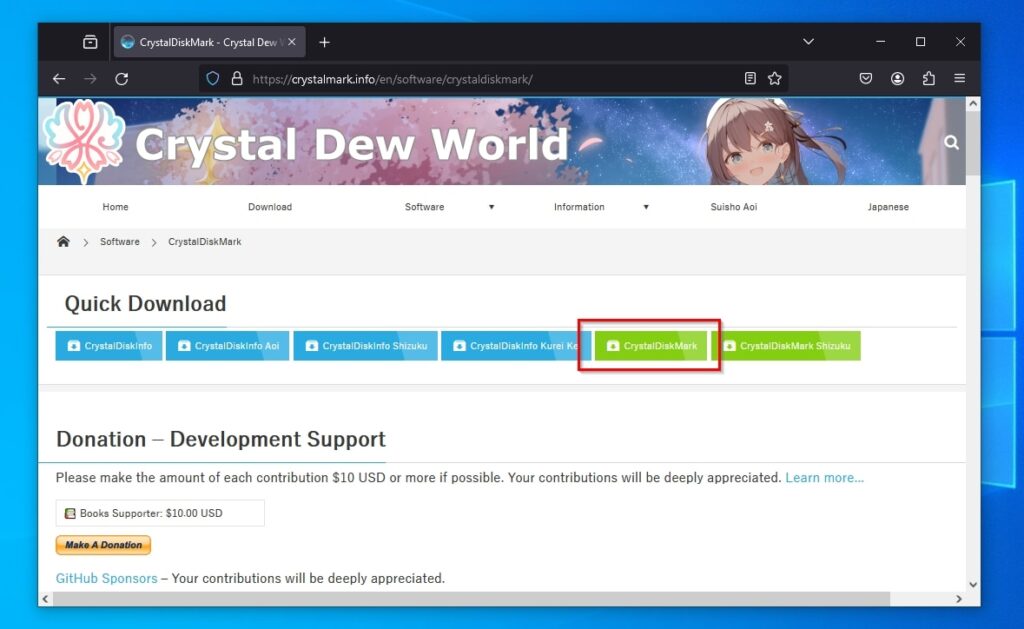Open the Pocket save icon
This screenshot has height=629, width=1024.
[866, 79]
